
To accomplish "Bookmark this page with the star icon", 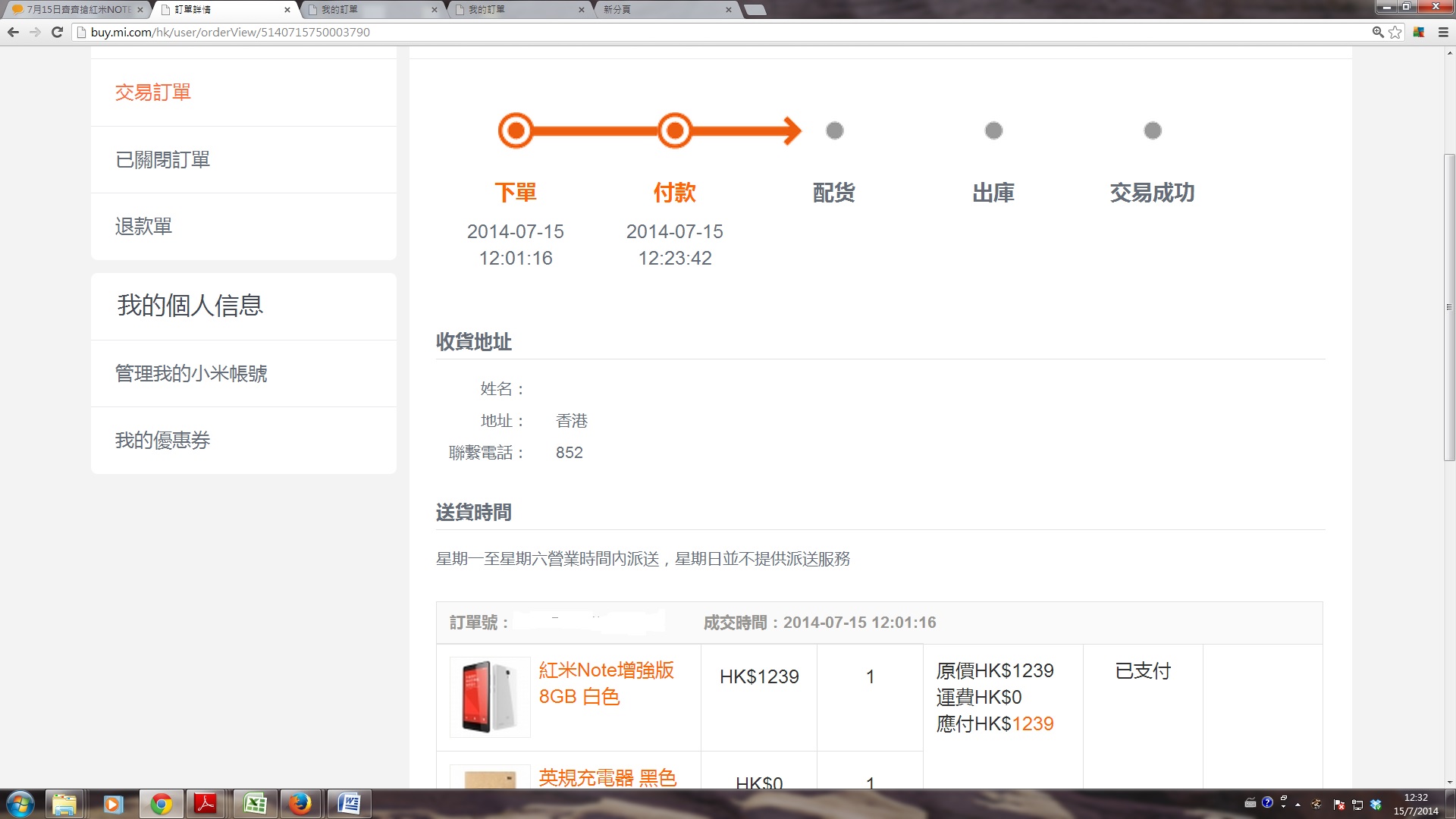I will click(x=1395, y=32).
